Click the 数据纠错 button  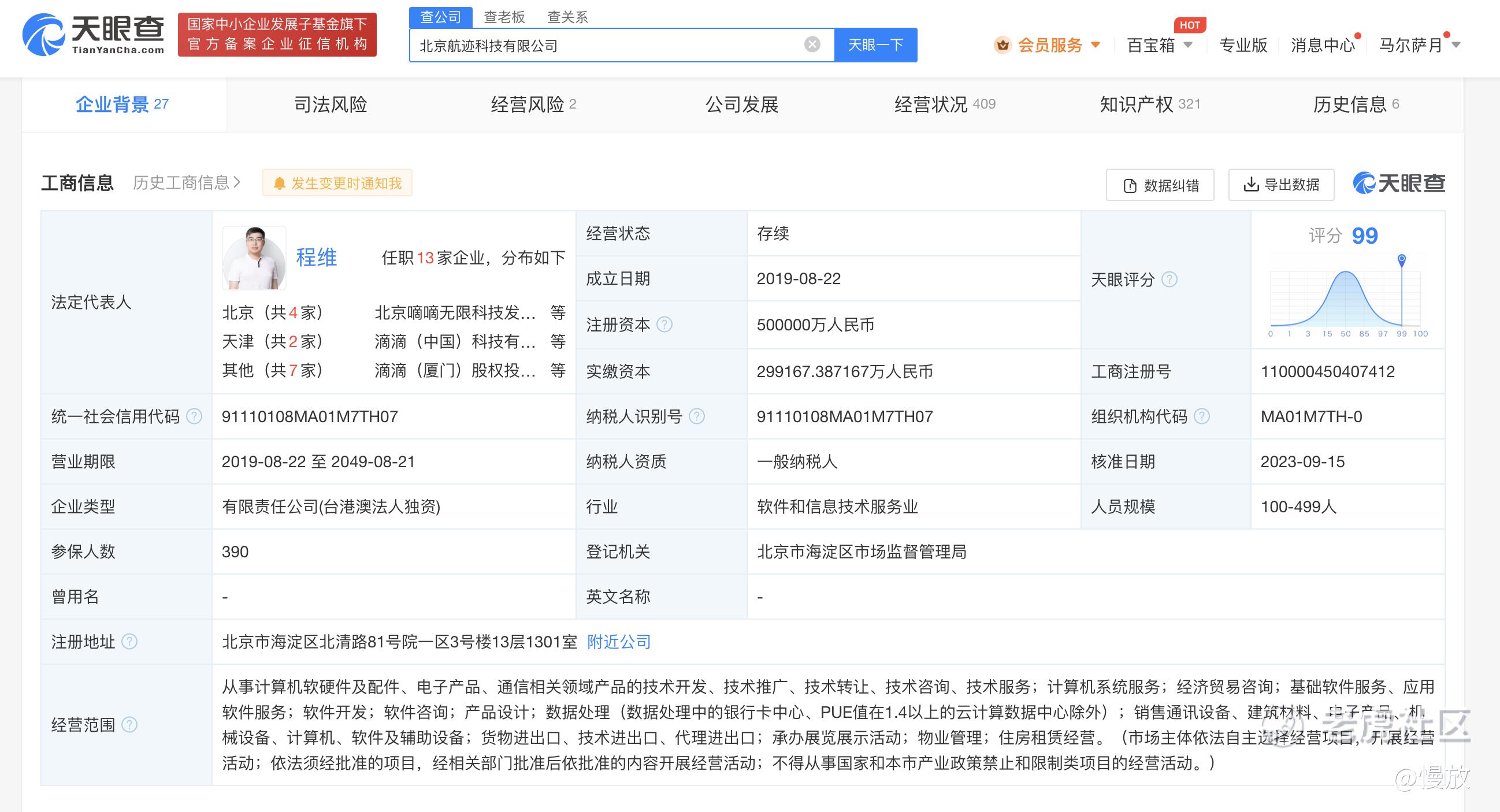click(1160, 185)
